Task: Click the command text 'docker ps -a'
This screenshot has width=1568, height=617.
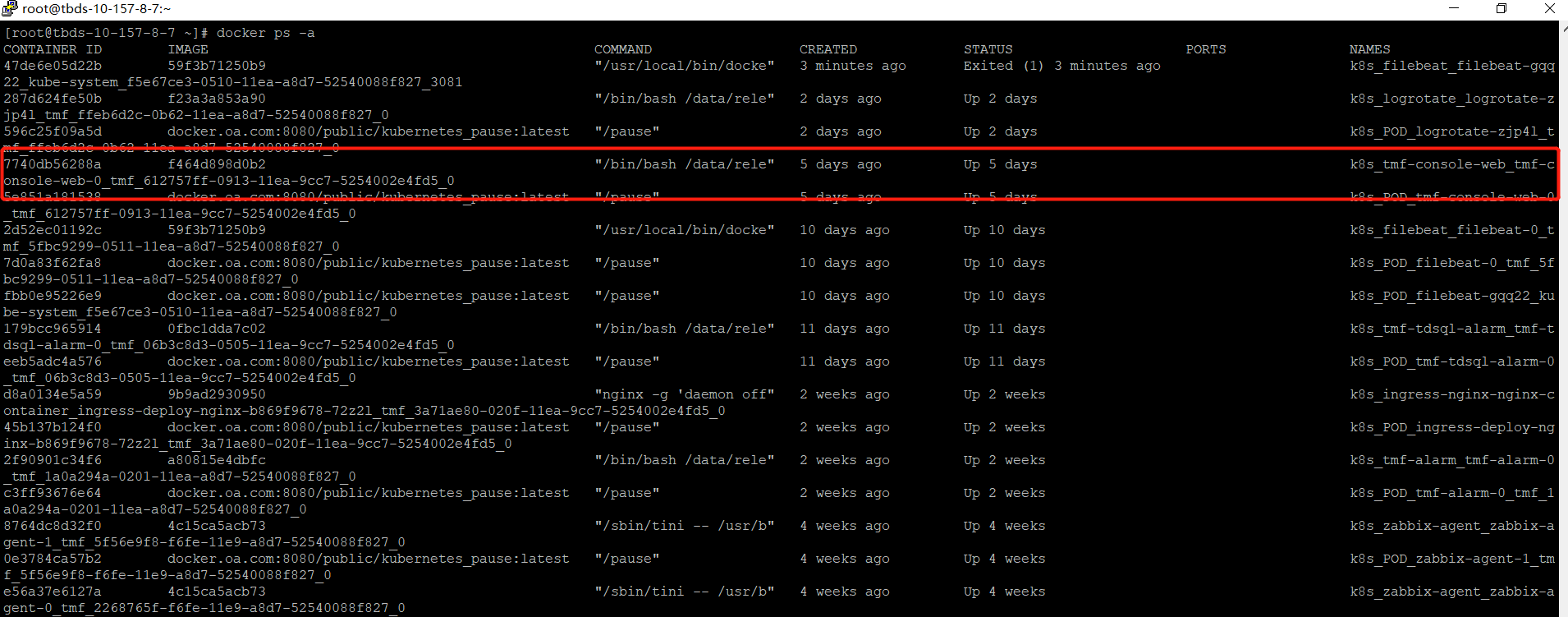Action: tap(266, 33)
